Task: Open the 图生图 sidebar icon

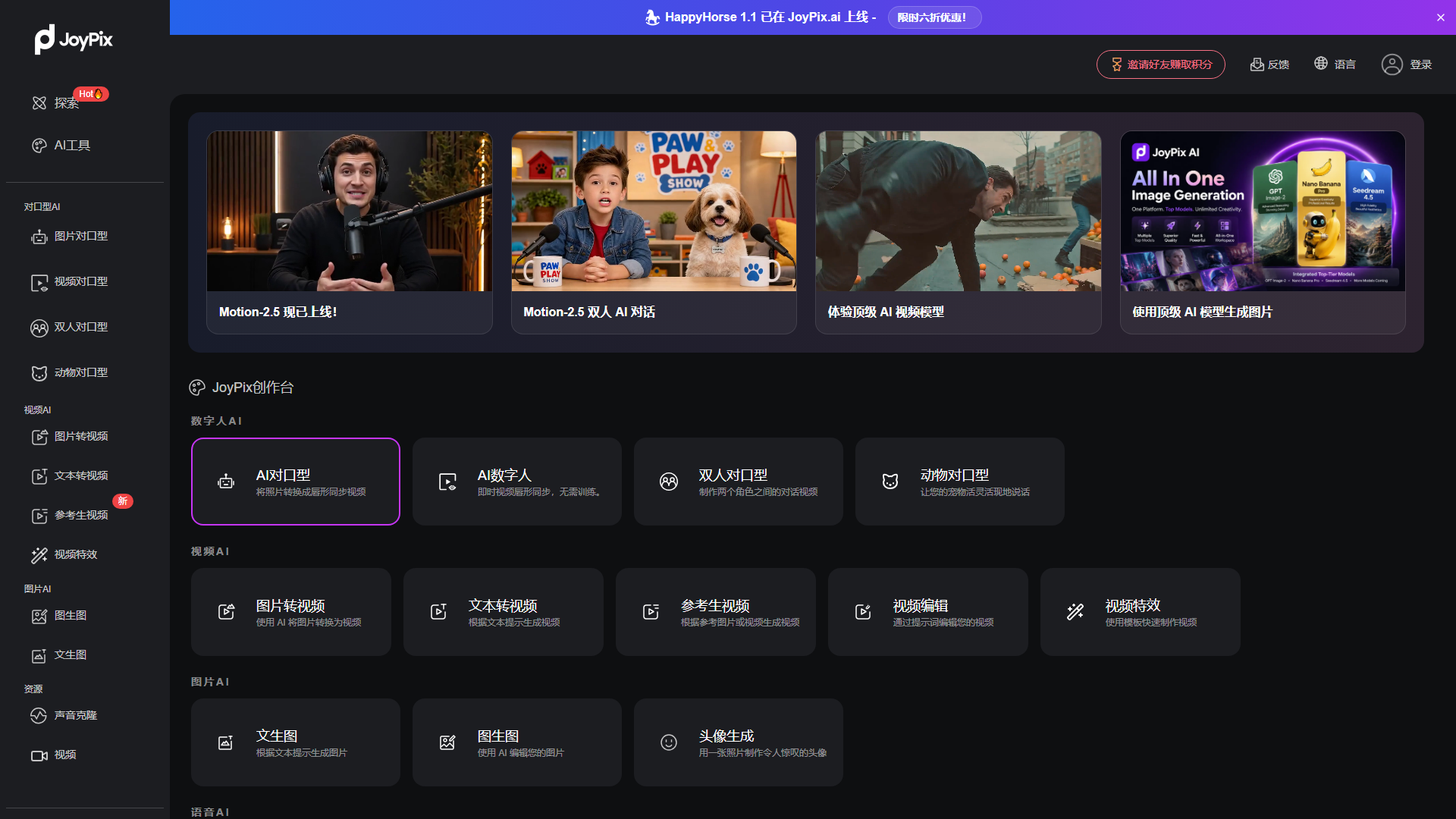Action: pos(39,616)
